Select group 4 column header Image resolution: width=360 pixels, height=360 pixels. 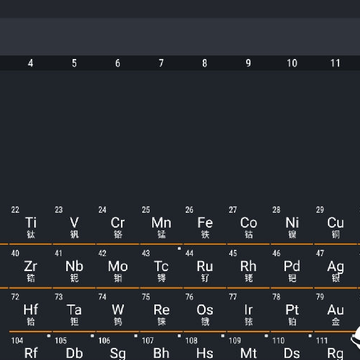click(x=31, y=63)
